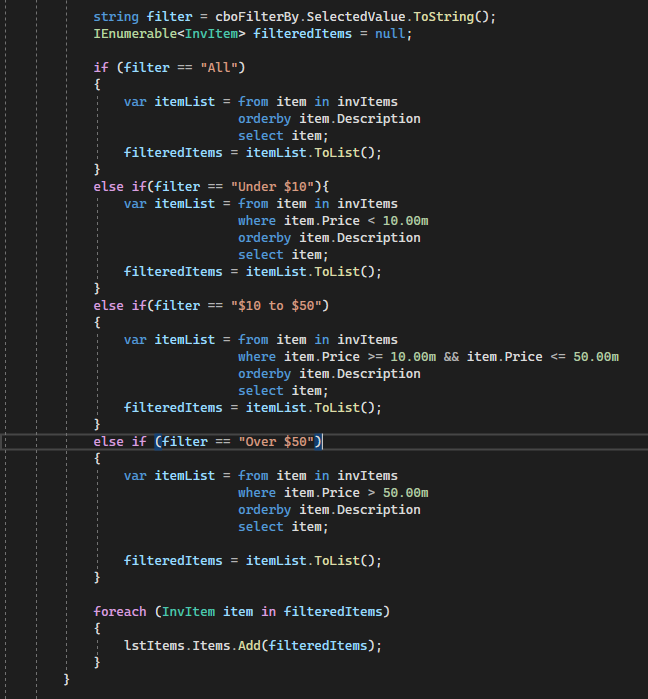Click the ToString method call on the filter line
Image resolution: width=648 pixels, height=699 pixels.
click(x=443, y=17)
